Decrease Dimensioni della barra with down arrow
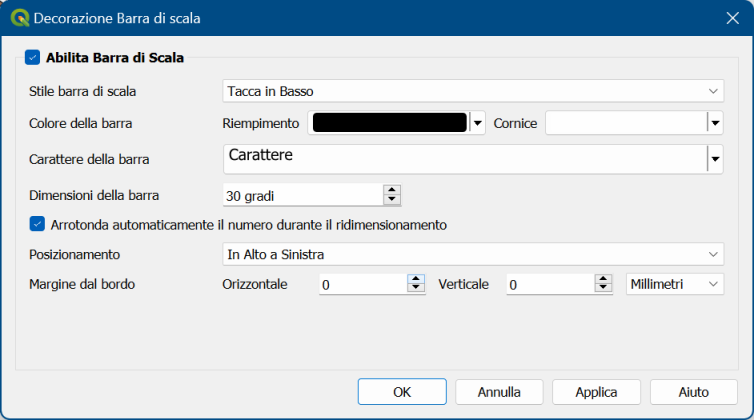 (x=392, y=201)
